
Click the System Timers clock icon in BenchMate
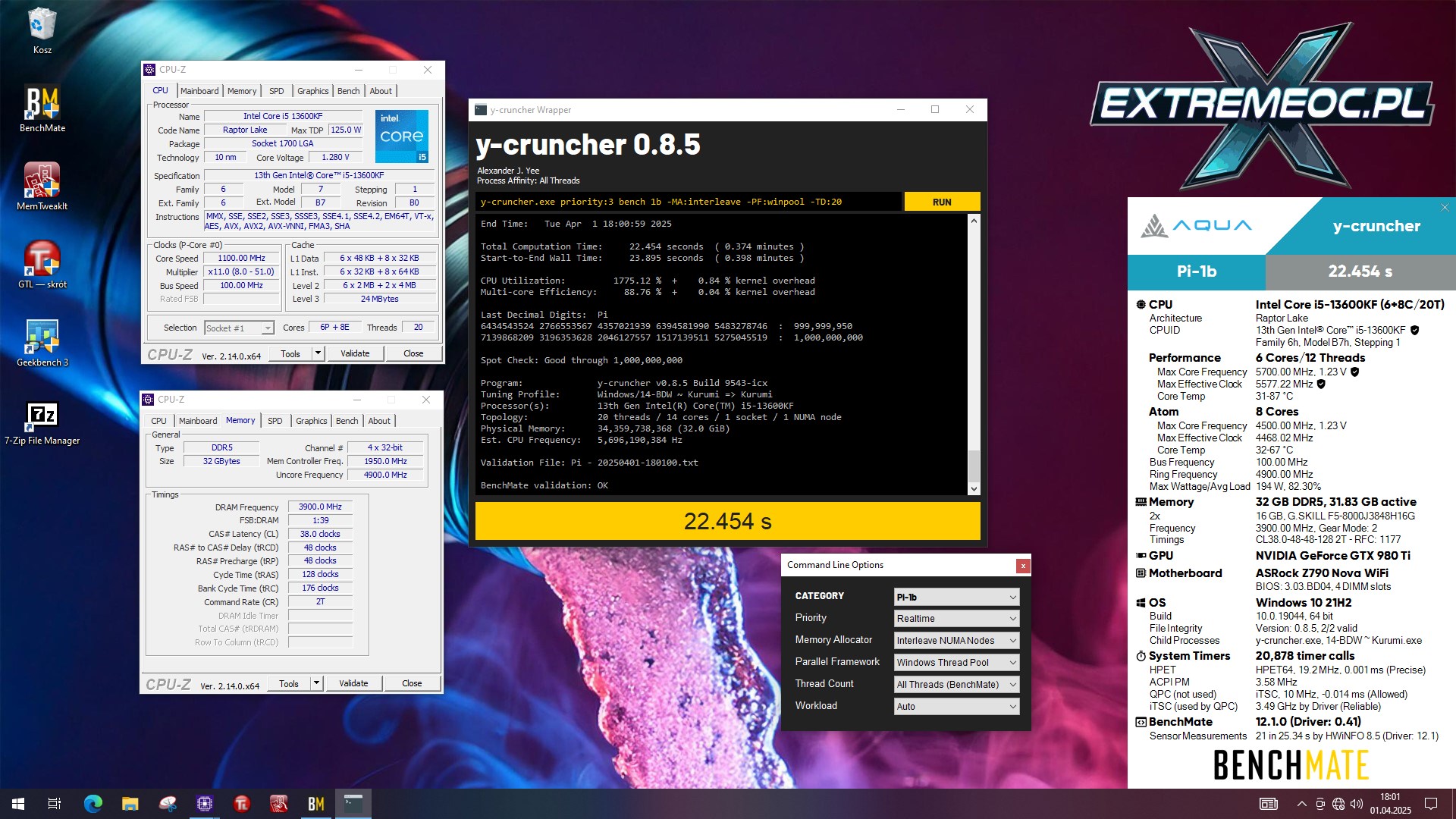pos(1141,656)
